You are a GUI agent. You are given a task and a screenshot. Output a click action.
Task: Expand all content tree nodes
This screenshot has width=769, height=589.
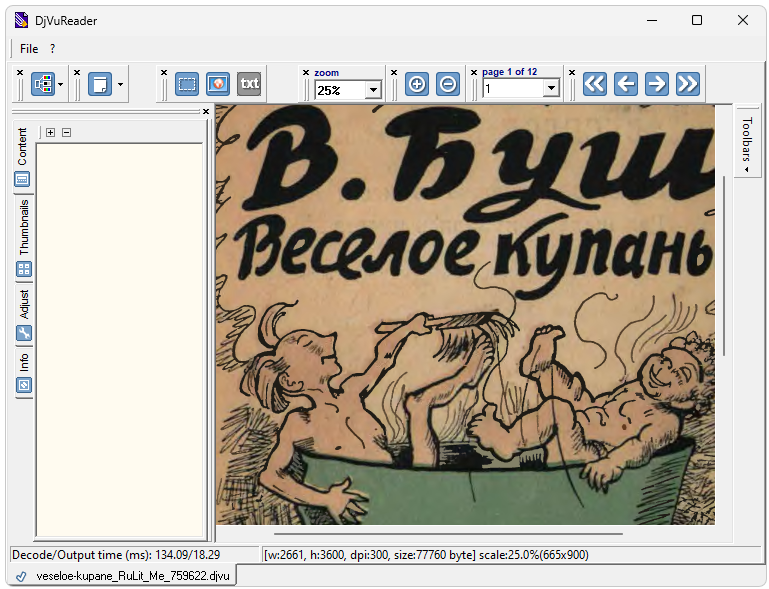pyautogui.click(x=51, y=132)
